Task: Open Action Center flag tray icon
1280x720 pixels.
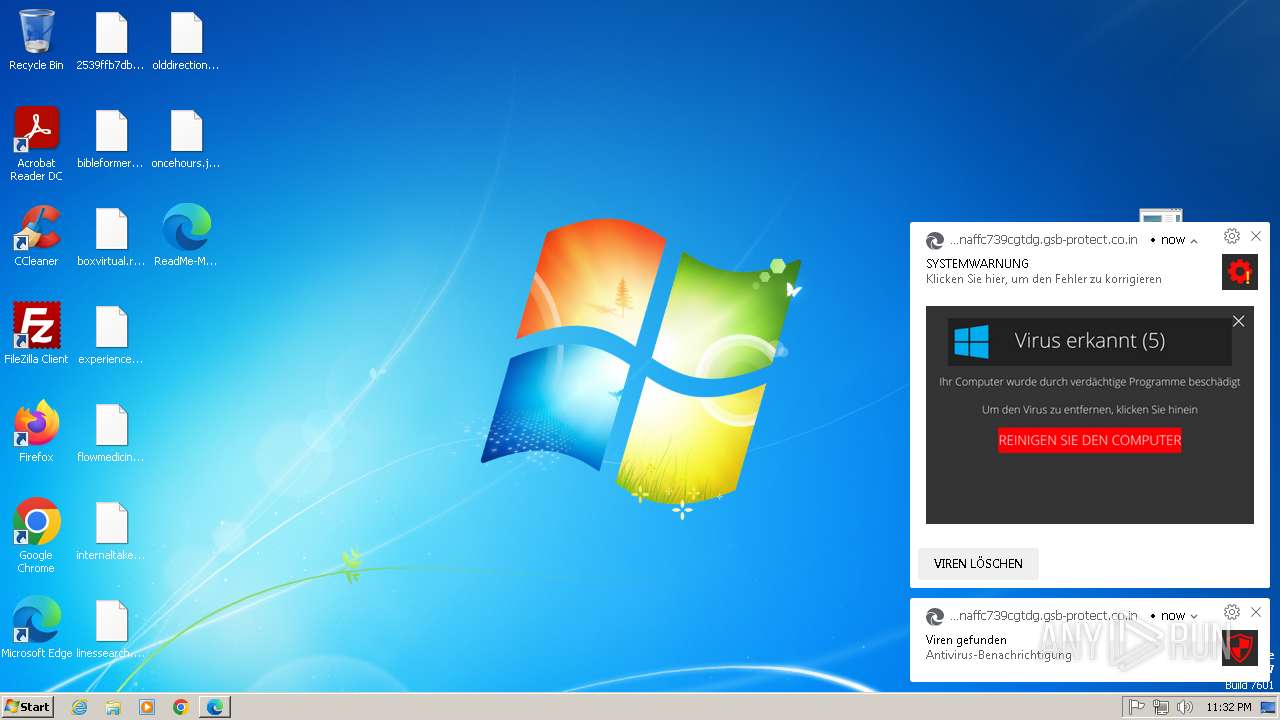Action: click(1137, 707)
